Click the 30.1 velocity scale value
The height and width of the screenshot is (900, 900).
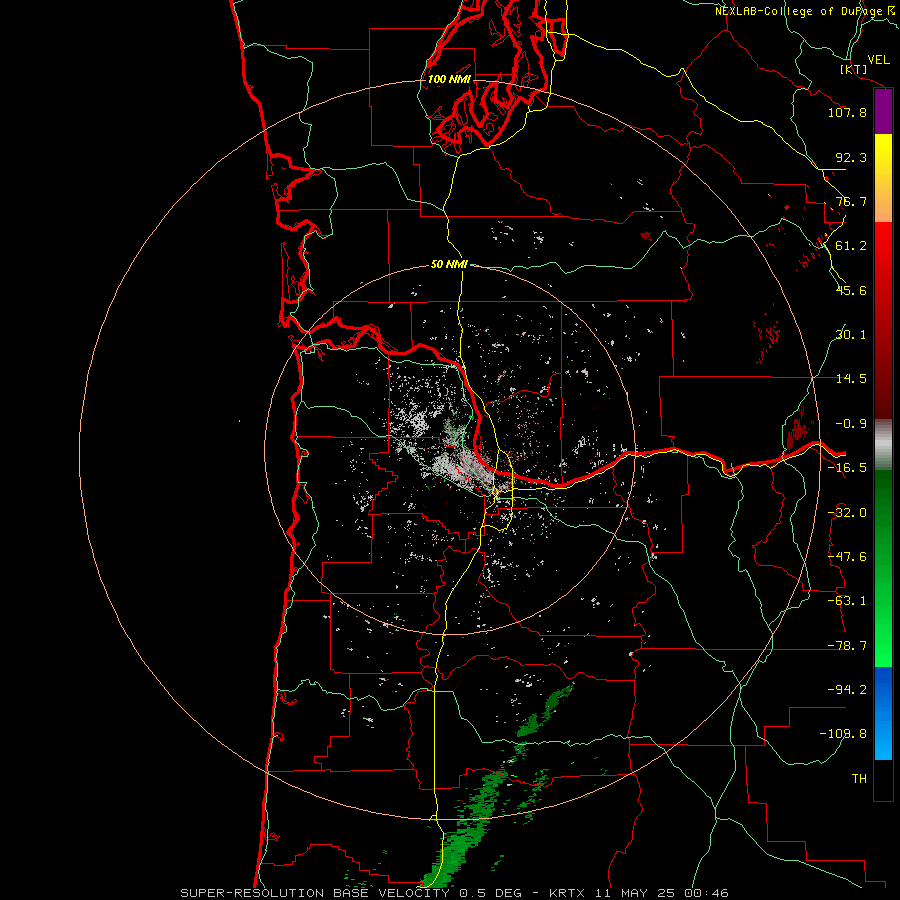[x=851, y=335]
